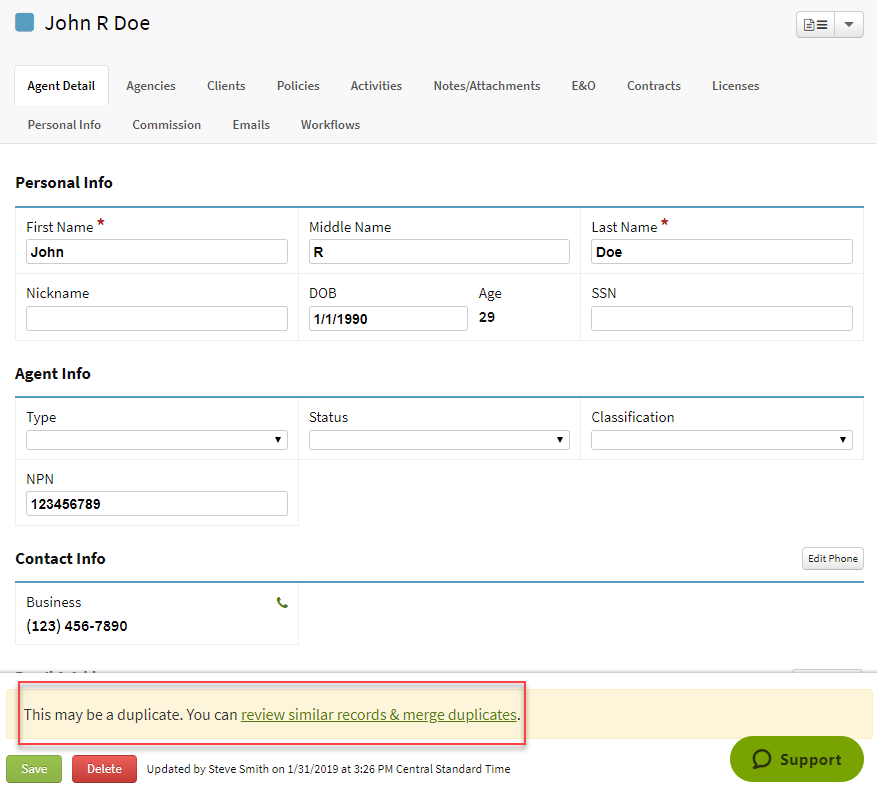This screenshot has height=789, width=877.
Task: Go to the Notes/Attachments tab
Action: (x=486, y=85)
